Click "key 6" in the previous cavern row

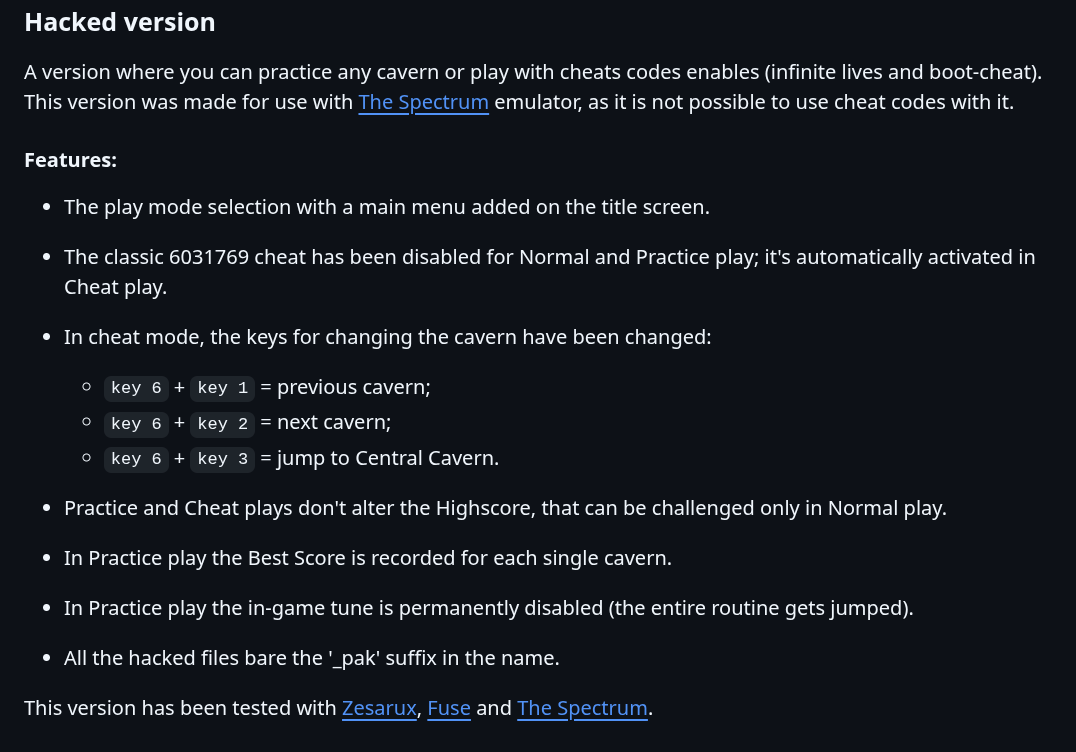pos(136,388)
